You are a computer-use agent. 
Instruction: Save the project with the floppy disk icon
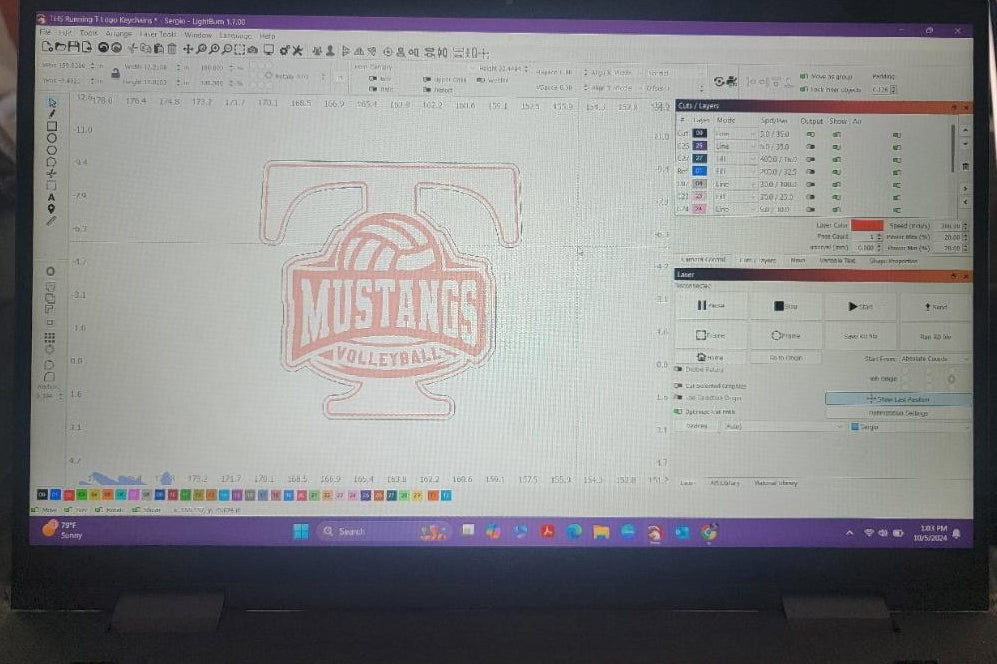click(x=74, y=47)
